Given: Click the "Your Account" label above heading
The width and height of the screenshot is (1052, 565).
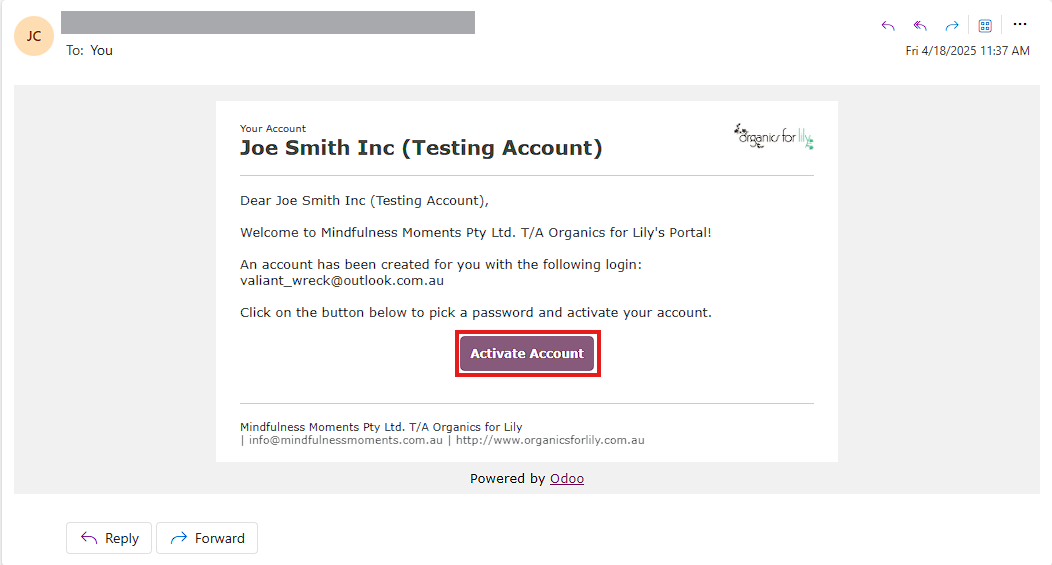Looking at the screenshot, I should 273,128.
